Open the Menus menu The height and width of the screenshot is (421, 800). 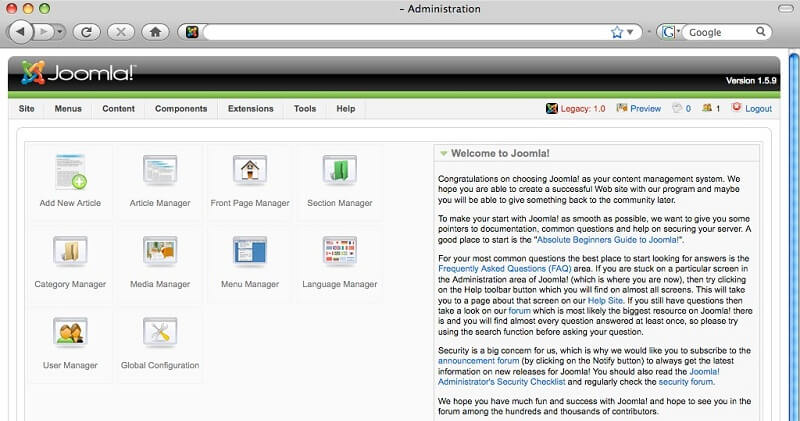[68, 109]
